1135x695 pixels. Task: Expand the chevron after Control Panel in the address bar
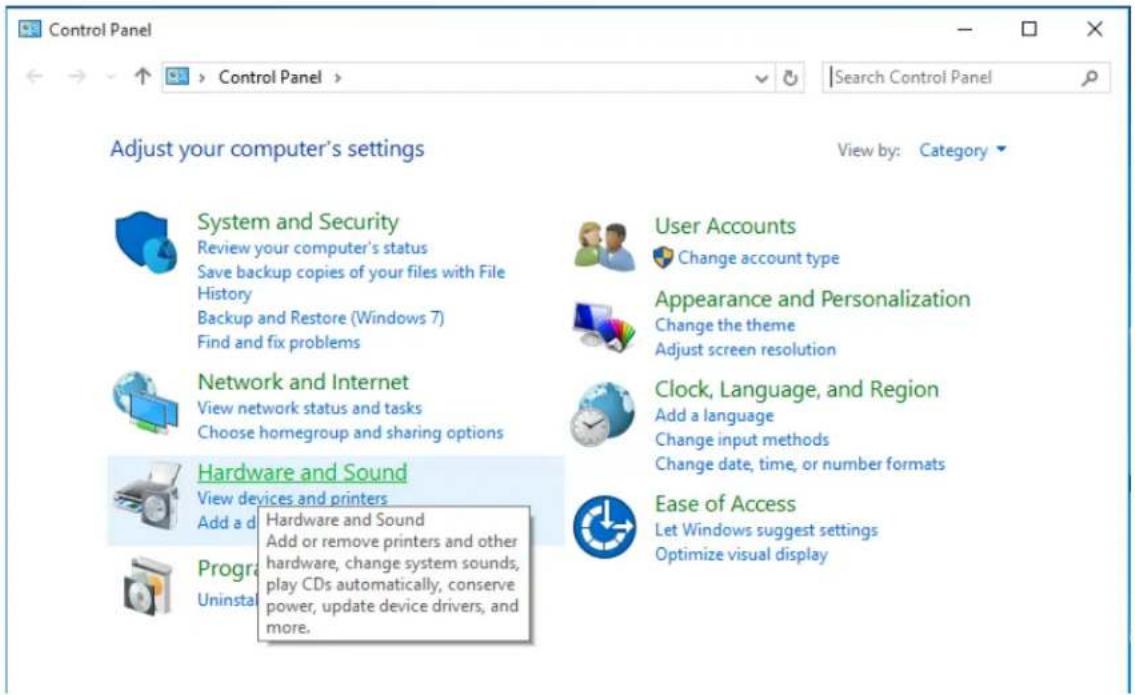click(x=337, y=77)
